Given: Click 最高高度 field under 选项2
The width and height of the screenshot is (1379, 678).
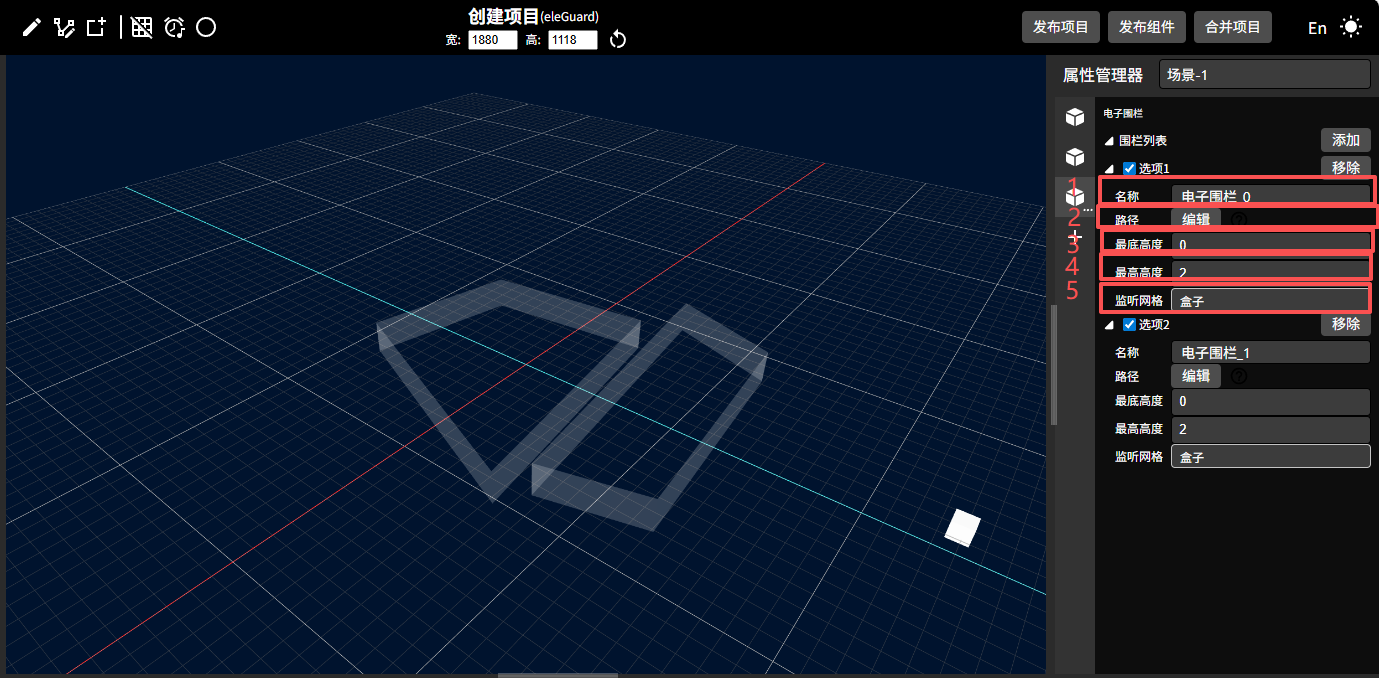Looking at the screenshot, I should coord(1270,429).
